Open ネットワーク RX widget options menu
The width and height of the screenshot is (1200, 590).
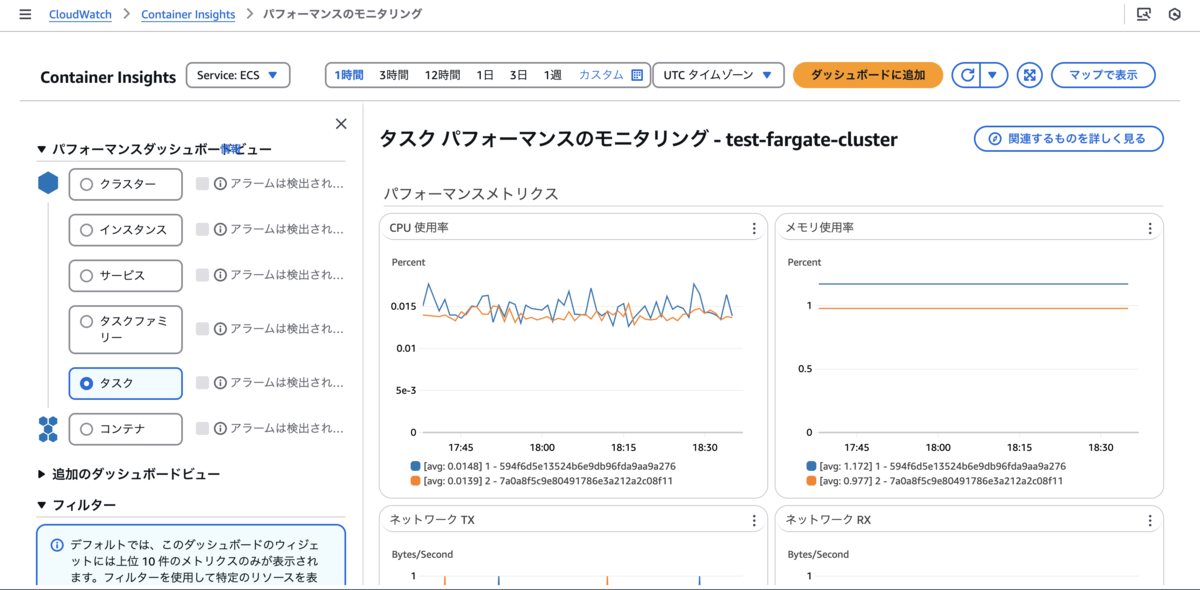point(1150,520)
